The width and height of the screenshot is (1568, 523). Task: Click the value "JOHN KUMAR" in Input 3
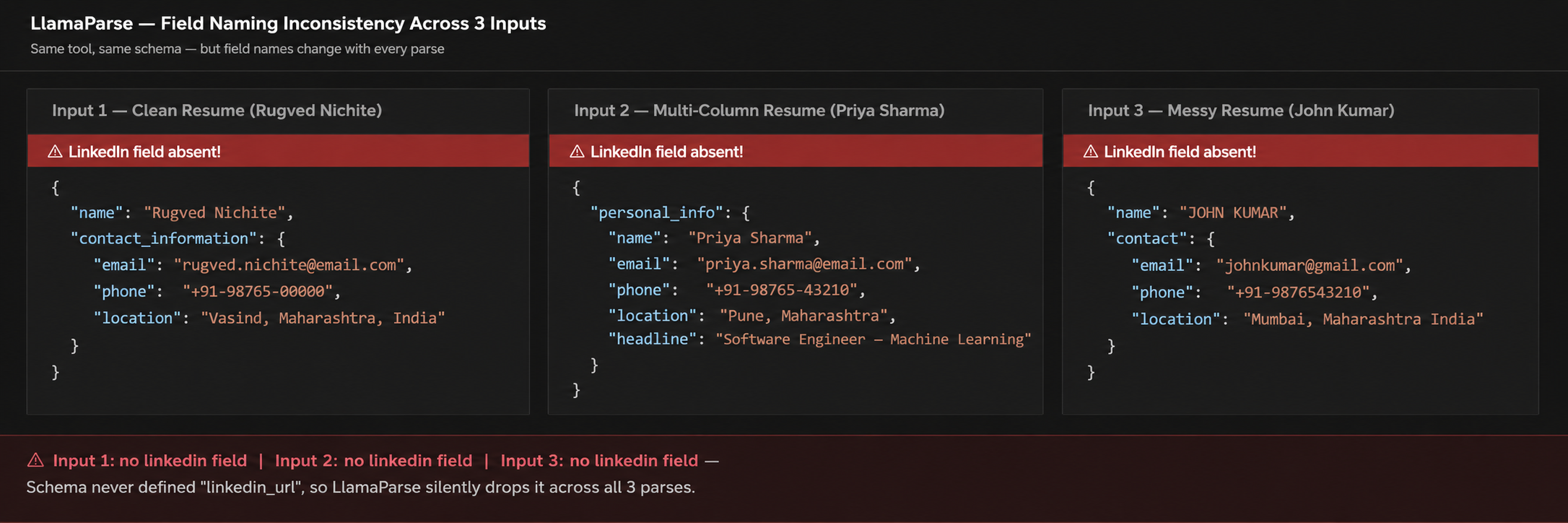(1233, 213)
